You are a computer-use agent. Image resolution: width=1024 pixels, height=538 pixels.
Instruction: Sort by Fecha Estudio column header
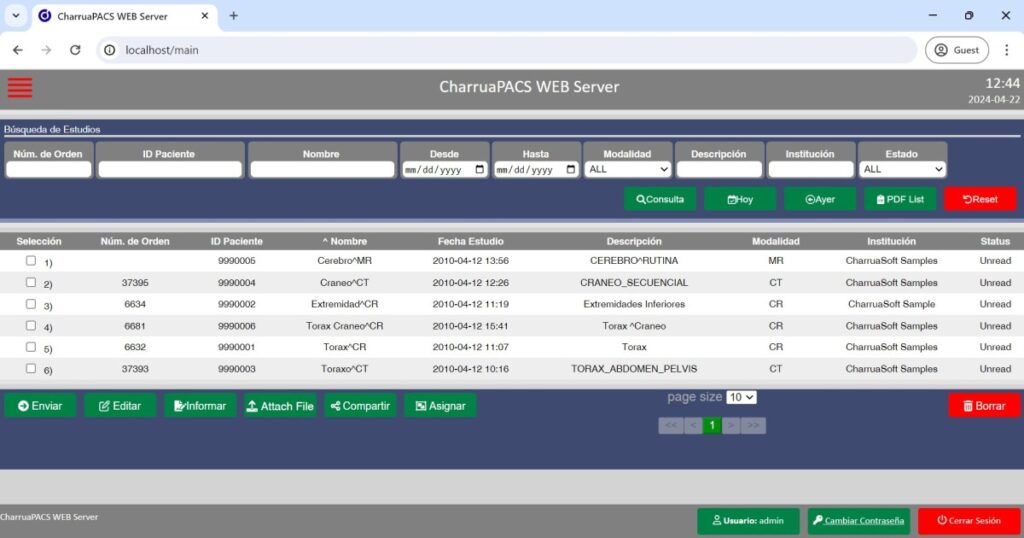tap(470, 241)
